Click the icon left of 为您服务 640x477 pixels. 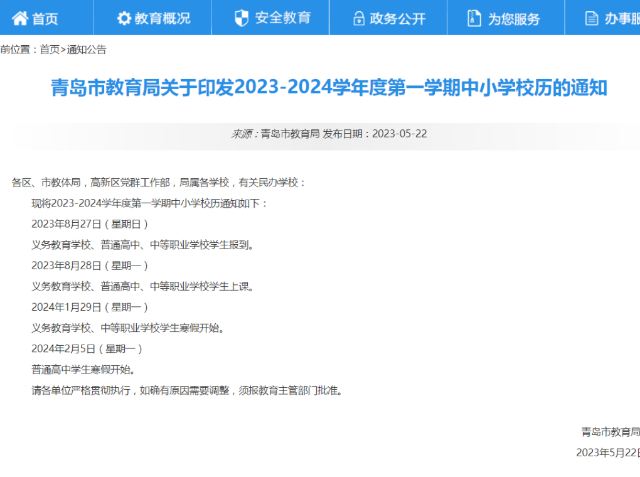coord(474,19)
